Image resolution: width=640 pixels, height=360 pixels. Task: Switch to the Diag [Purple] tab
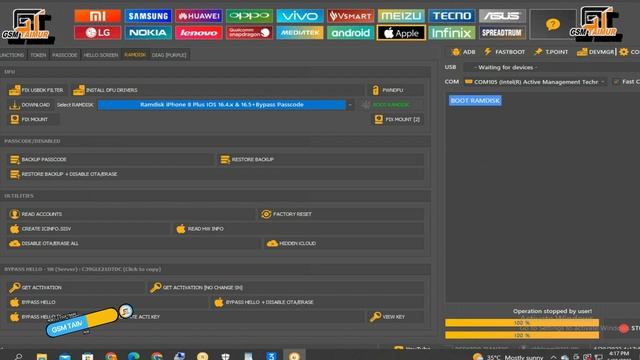coord(169,55)
